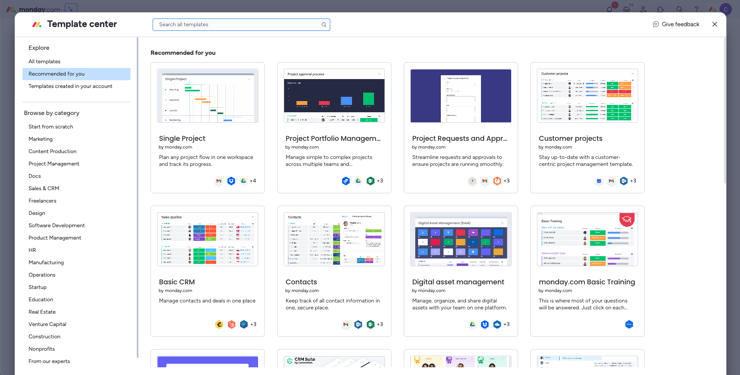Screen dimensions: 740x375
Task: Click search magnifier in top bar
Action: pos(679,9)
